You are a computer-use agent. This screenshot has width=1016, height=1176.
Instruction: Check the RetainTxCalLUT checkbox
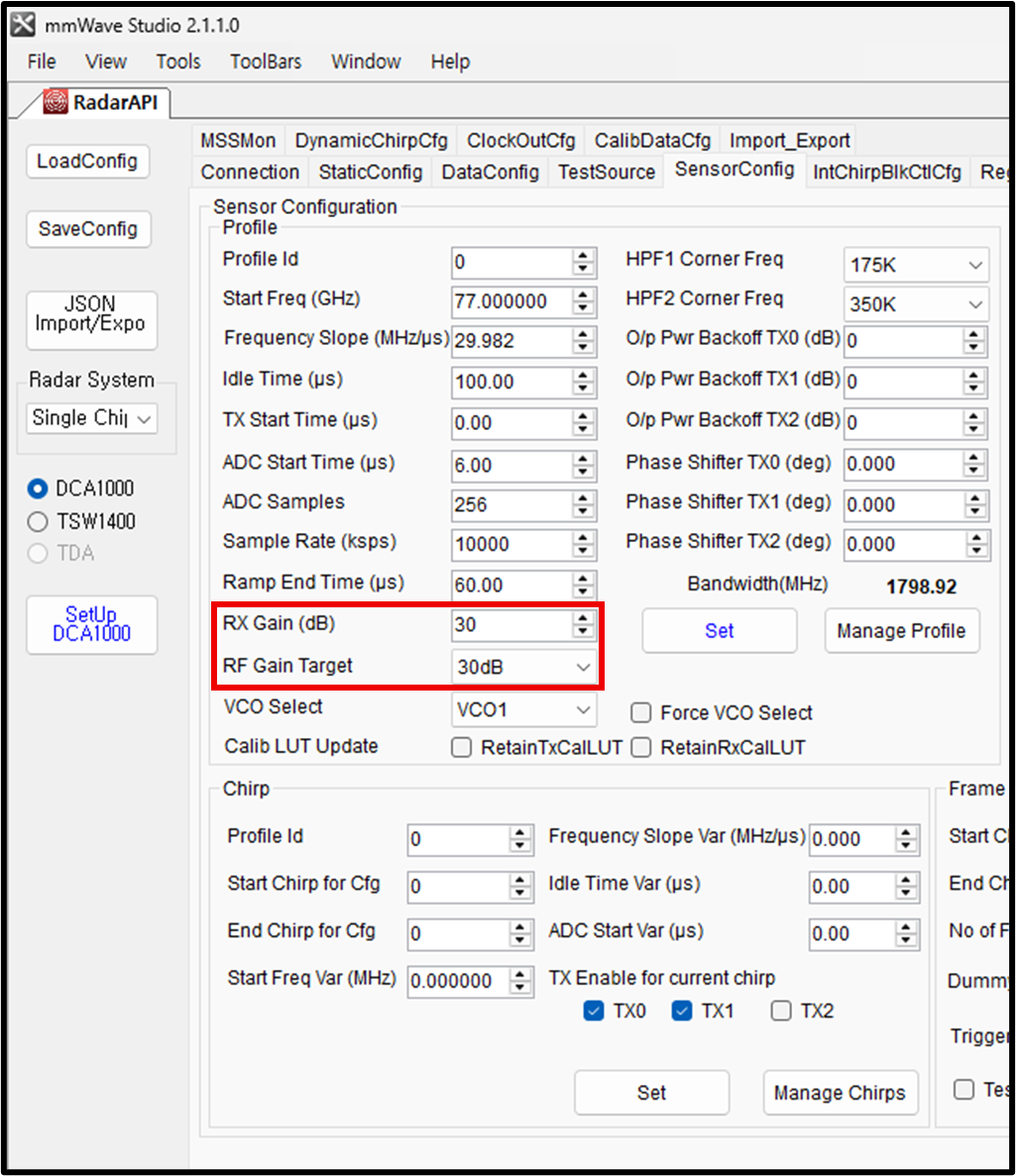462,748
